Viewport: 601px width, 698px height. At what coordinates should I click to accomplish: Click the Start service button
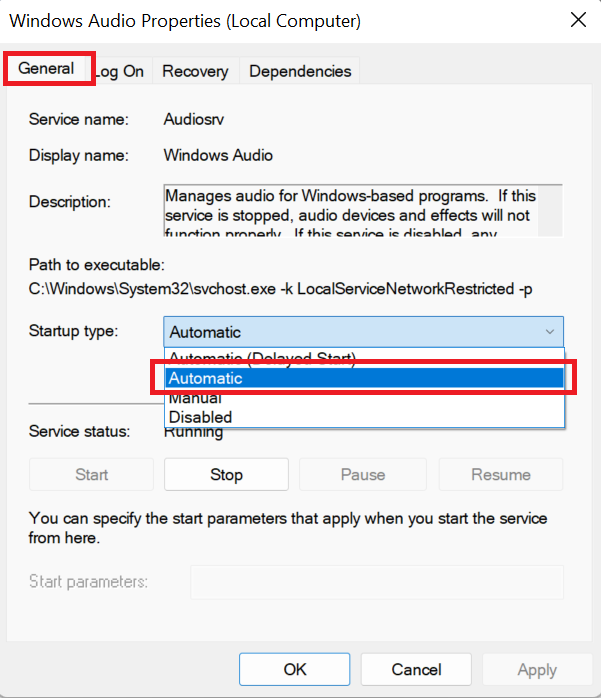pyautogui.click(x=92, y=475)
